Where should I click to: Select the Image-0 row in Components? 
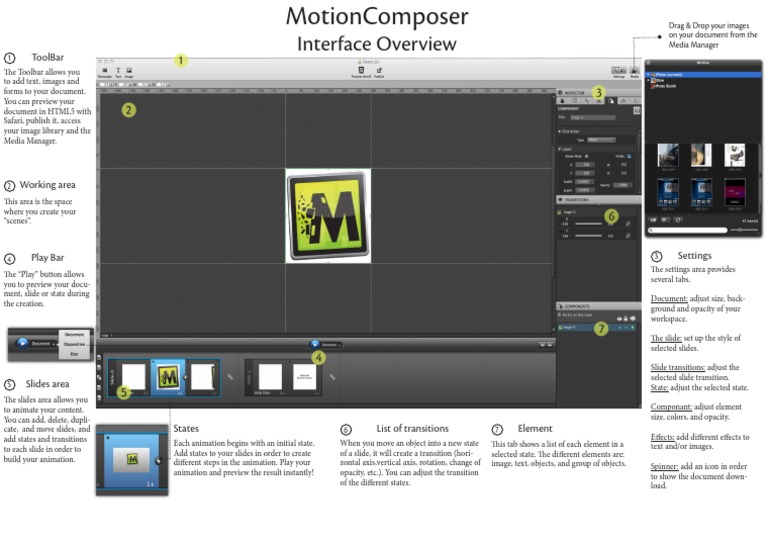(597, 327)
